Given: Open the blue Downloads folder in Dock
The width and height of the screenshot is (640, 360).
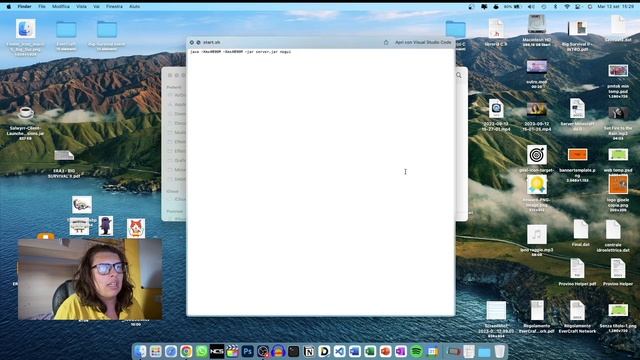Looking at the screenshot, I should point(484,352).
